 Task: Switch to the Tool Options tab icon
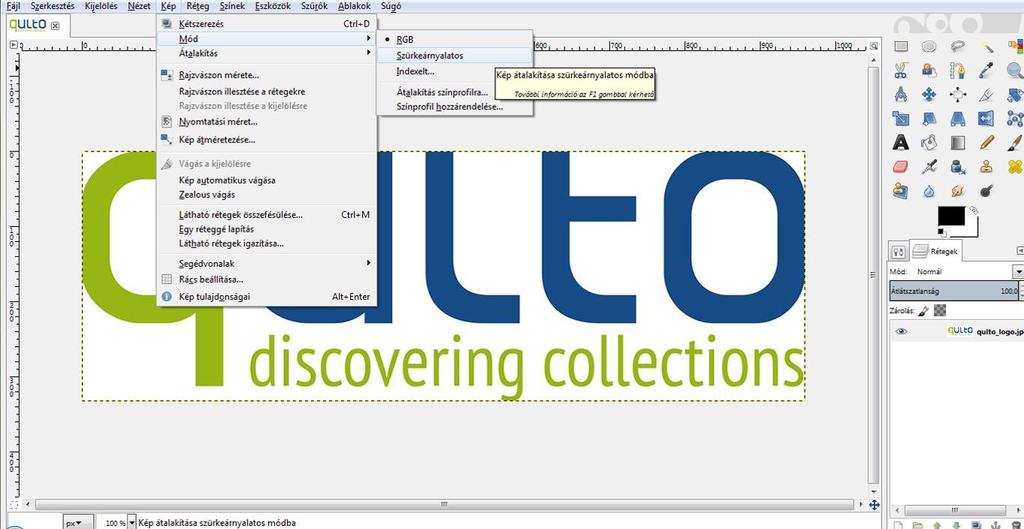point(898,251)
